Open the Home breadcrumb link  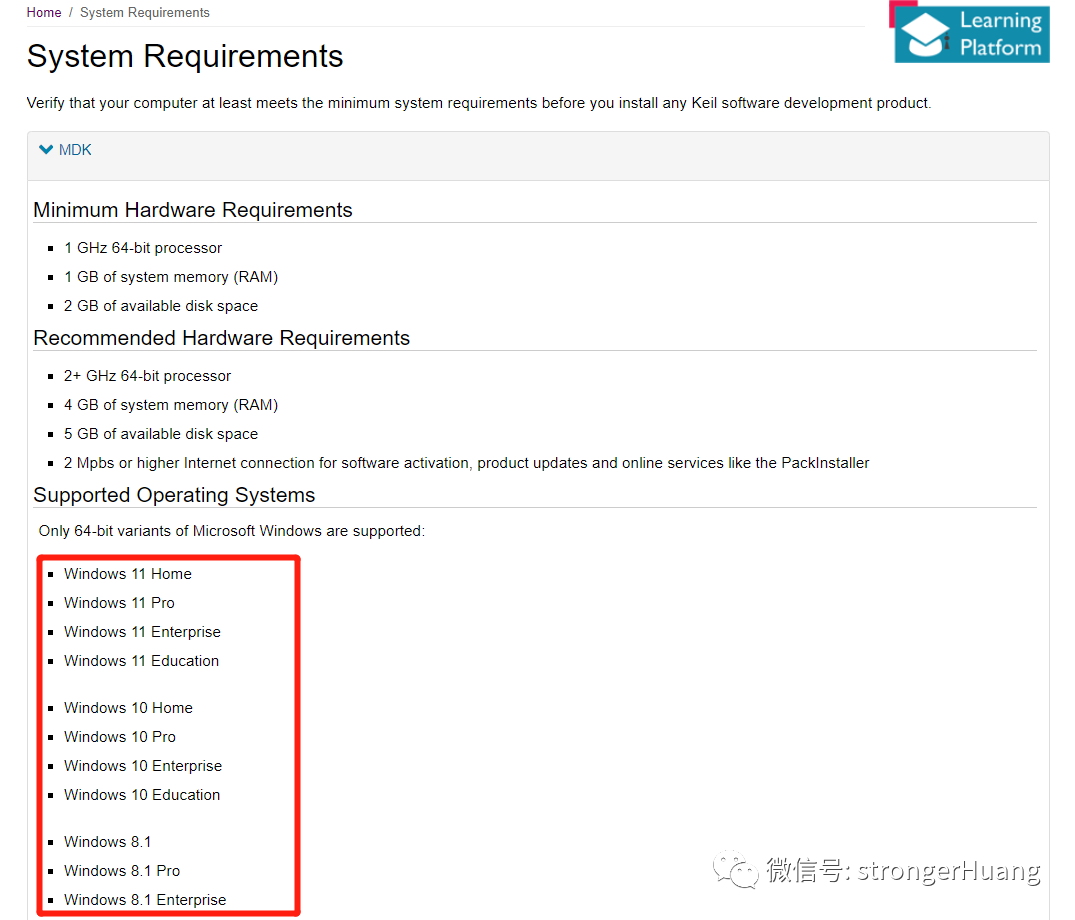point(44,12)
